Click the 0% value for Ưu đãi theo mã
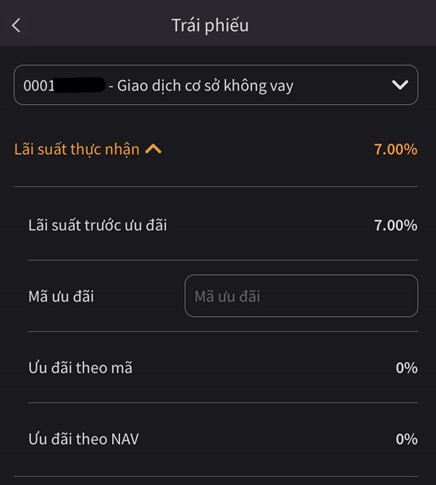 coord(407,368)
